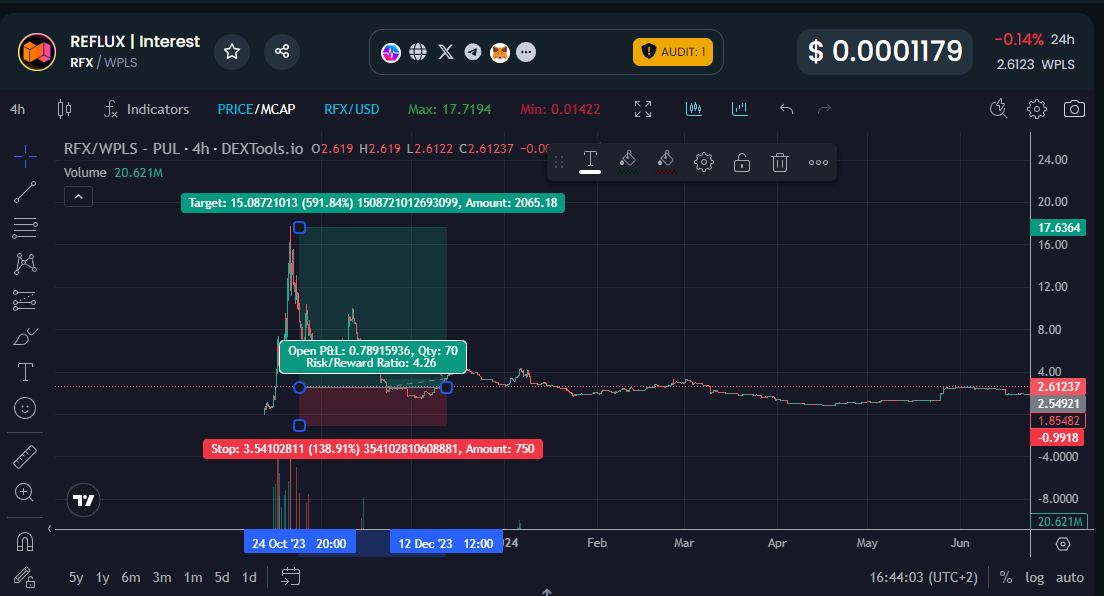1104x596 pixels.
Task: Select the 3m time range
Action: 162,578
